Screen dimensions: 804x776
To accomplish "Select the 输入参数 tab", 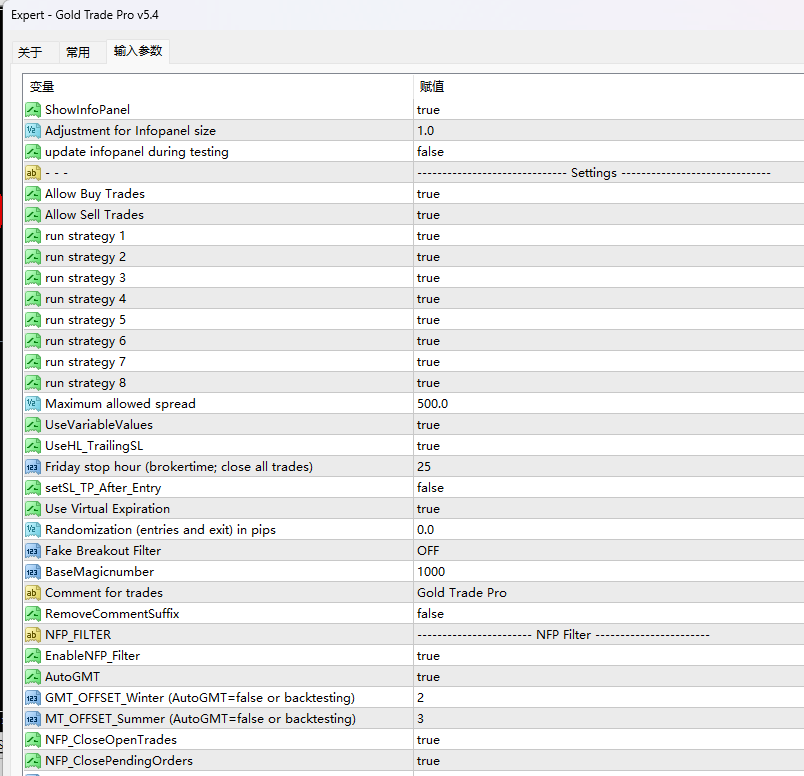I will tap(138, 51).
